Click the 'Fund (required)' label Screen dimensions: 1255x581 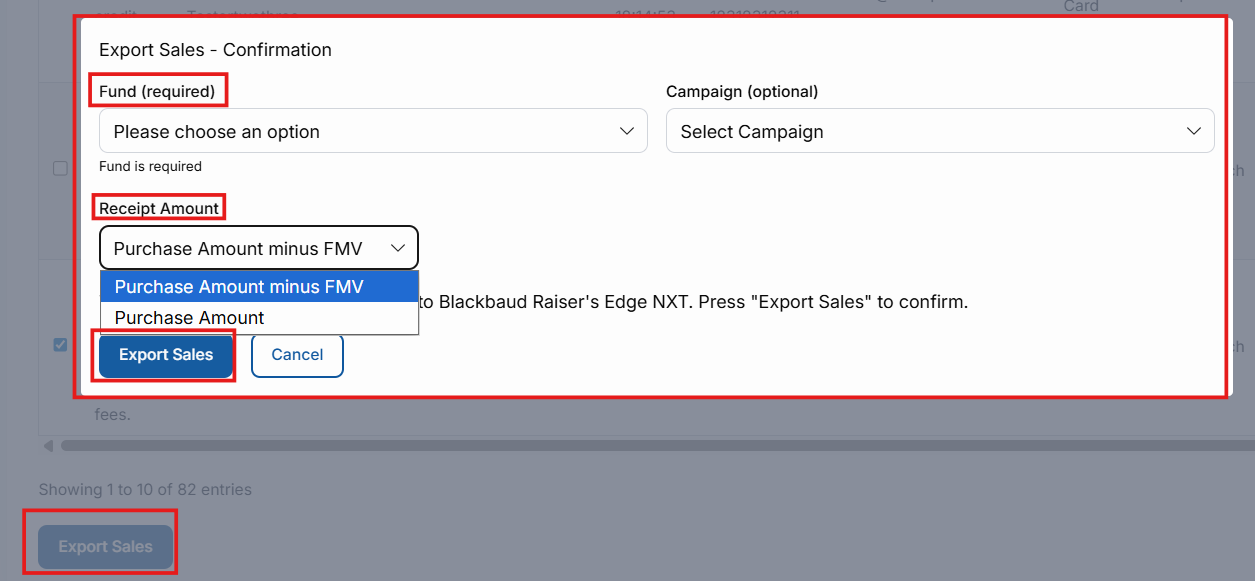click(x=157, y=92)
